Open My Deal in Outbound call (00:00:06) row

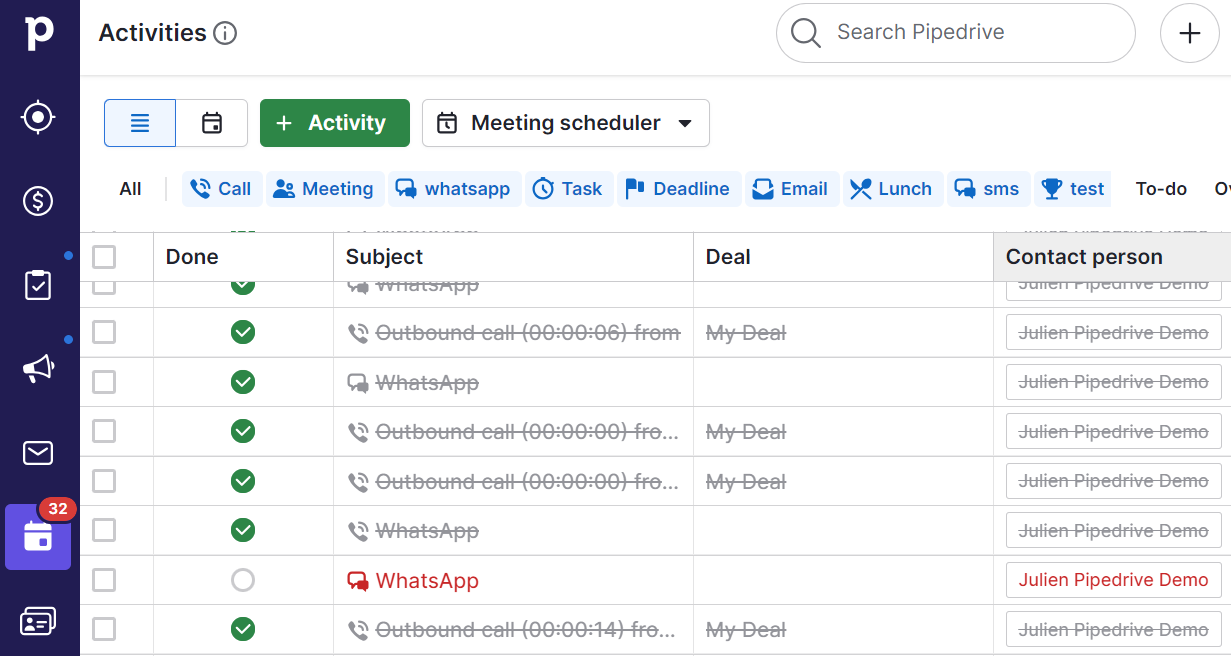coord(746,333)
